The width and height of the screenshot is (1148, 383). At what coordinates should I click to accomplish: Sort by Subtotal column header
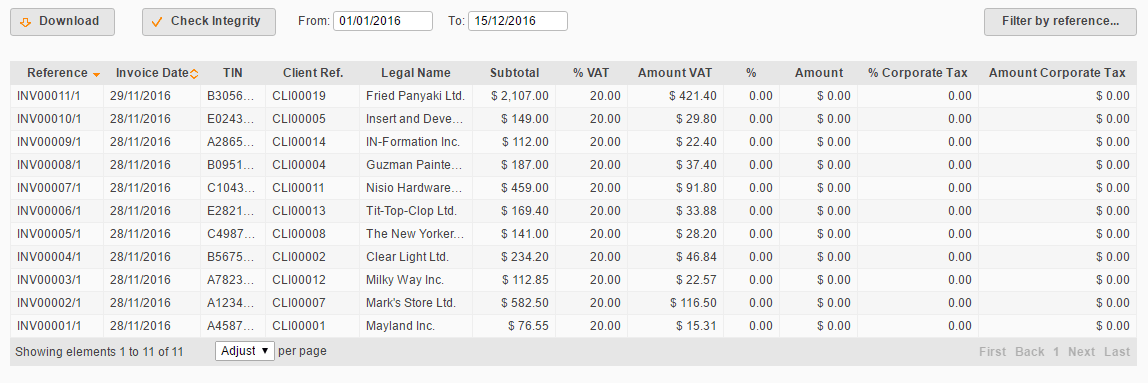click(x=515, y=72)
